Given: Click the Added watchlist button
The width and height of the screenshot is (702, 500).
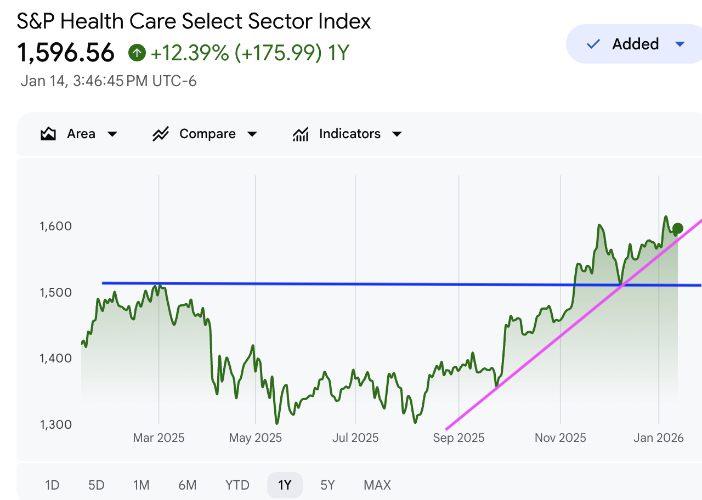Looking at the screenshot, I should [x=635, y=44].
